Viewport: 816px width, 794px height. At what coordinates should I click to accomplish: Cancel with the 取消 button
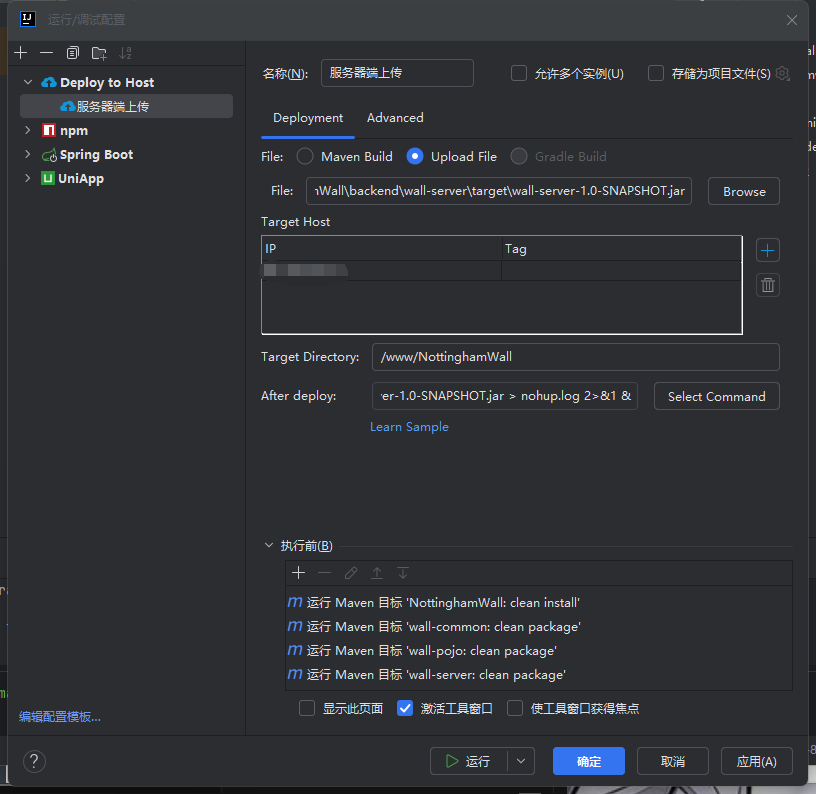pos(672,761)
